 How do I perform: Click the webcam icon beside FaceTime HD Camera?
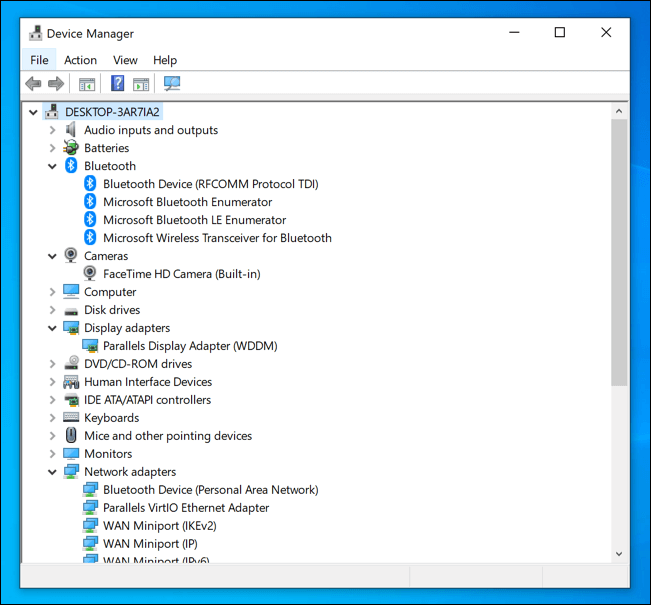click(x=90, y=274)
